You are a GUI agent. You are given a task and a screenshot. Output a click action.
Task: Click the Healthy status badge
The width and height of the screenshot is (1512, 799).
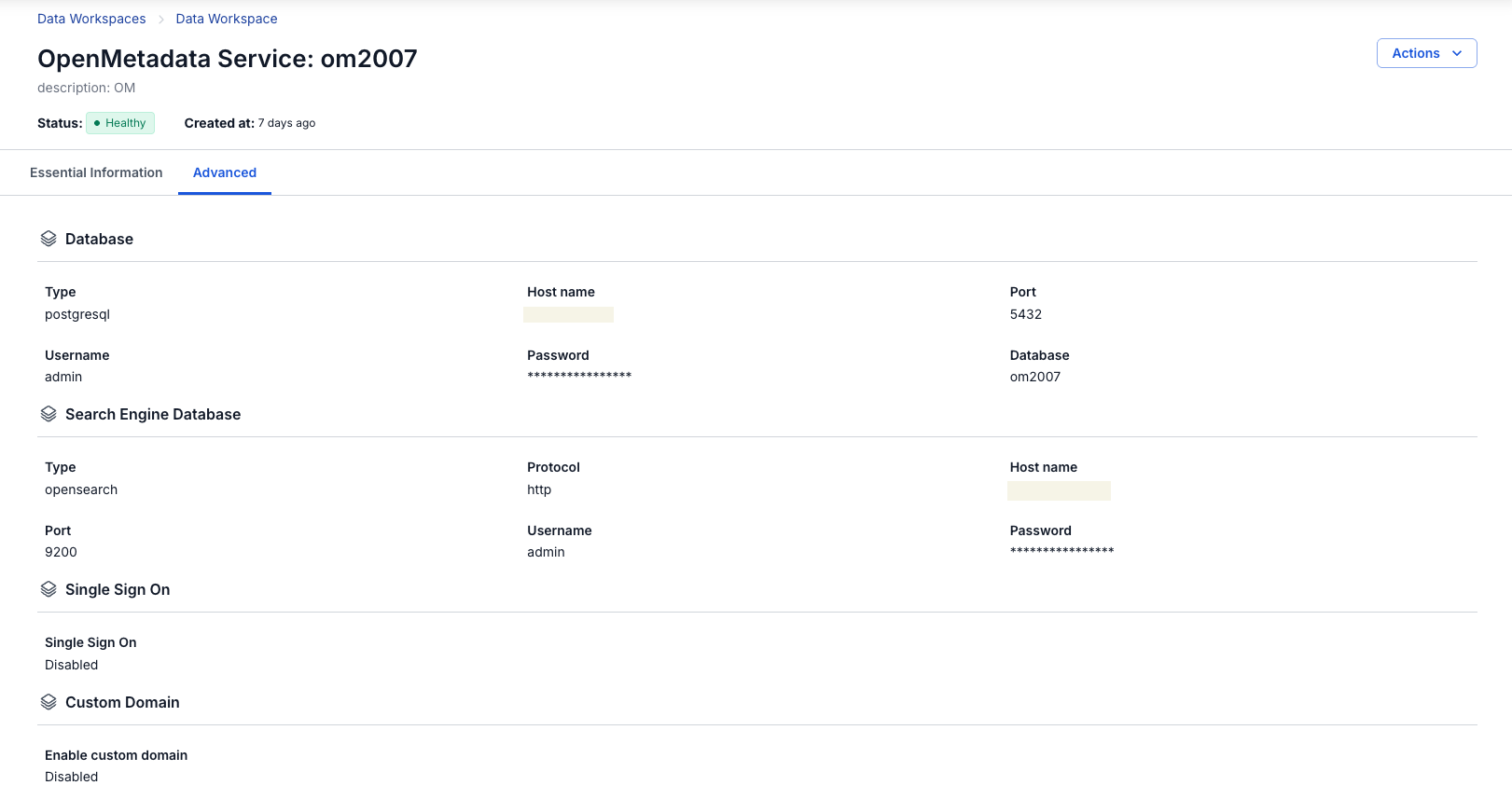(120, 123)
